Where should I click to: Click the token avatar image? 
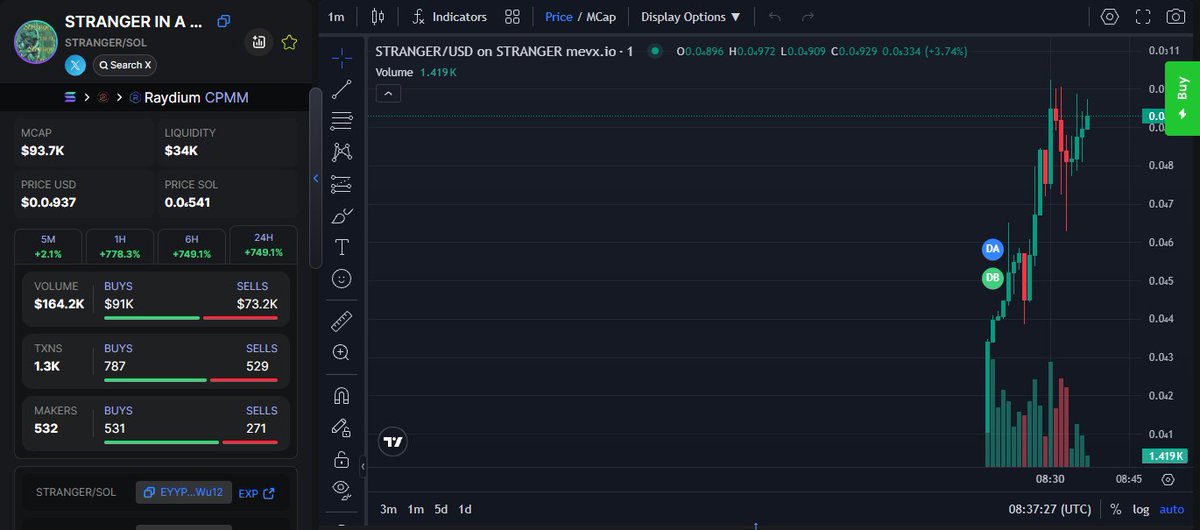[35, 41]
